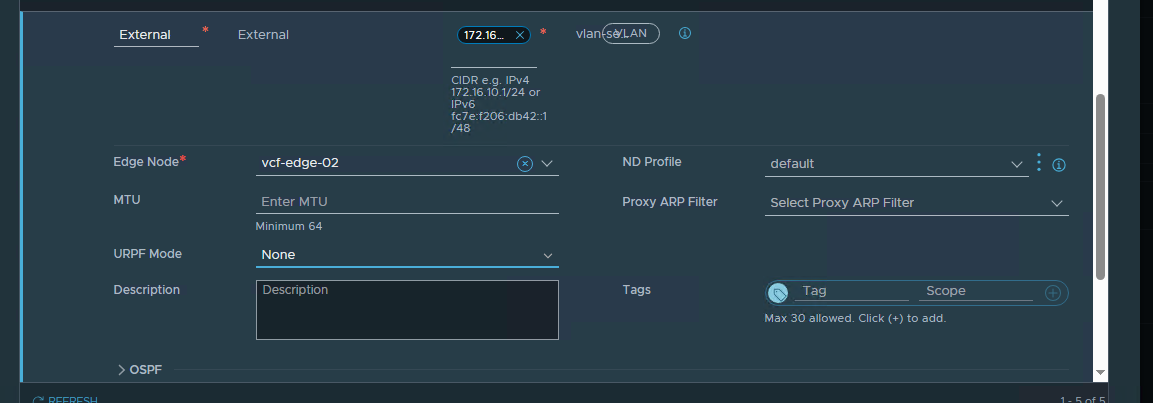This screenshot has height=403, width=1153.
Task: Expand the OSPF section
Action: coord(122,370)
